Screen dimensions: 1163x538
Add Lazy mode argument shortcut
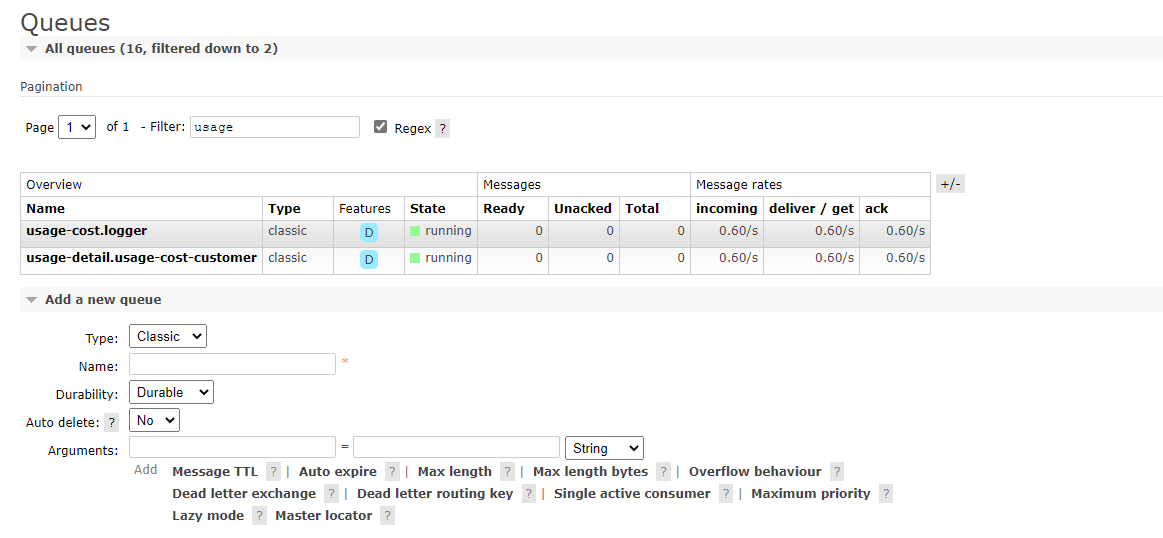(x=208, y=515)
